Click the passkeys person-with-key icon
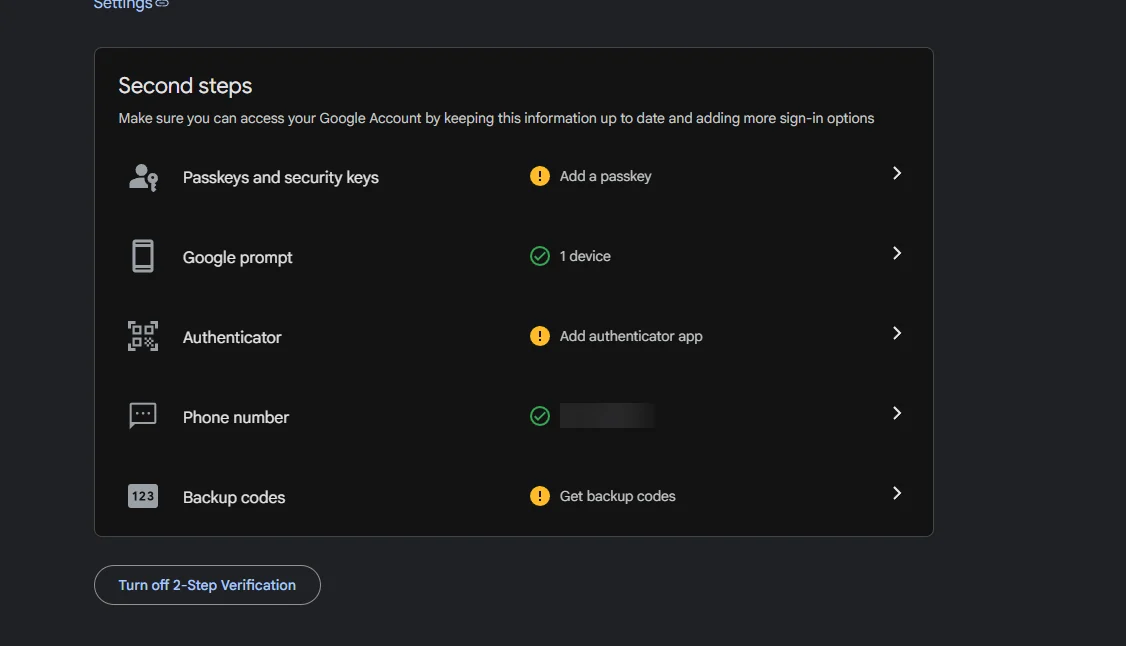1126x646 pixels. click(143, 177)
